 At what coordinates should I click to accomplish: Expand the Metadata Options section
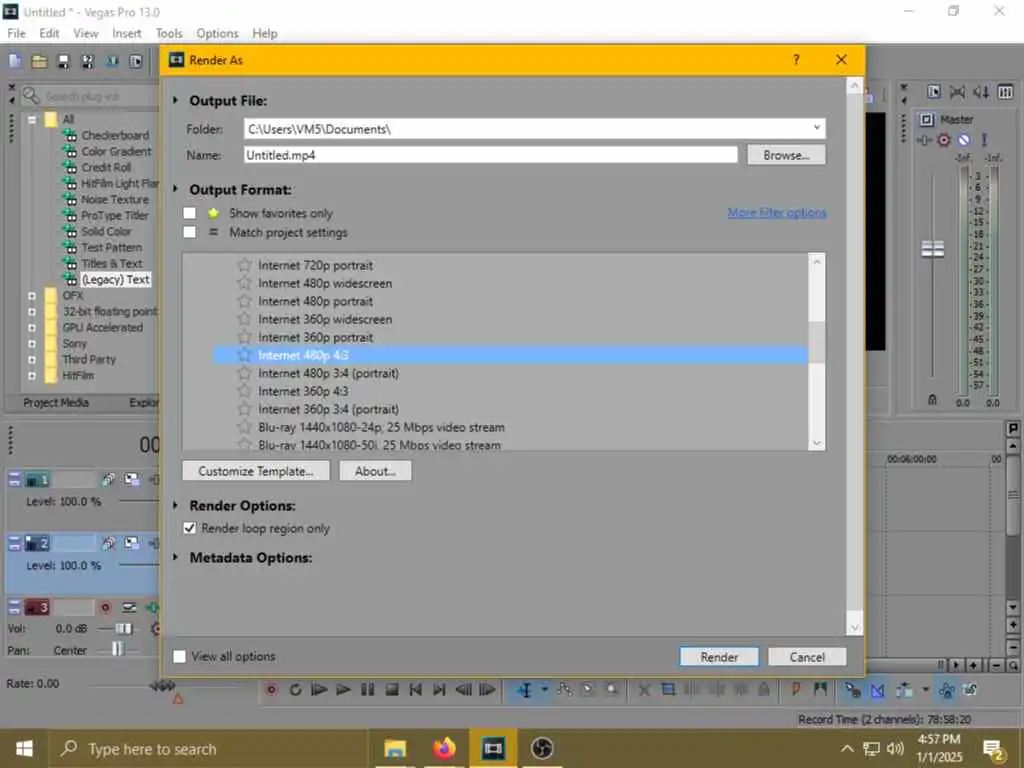coord(175,558)
